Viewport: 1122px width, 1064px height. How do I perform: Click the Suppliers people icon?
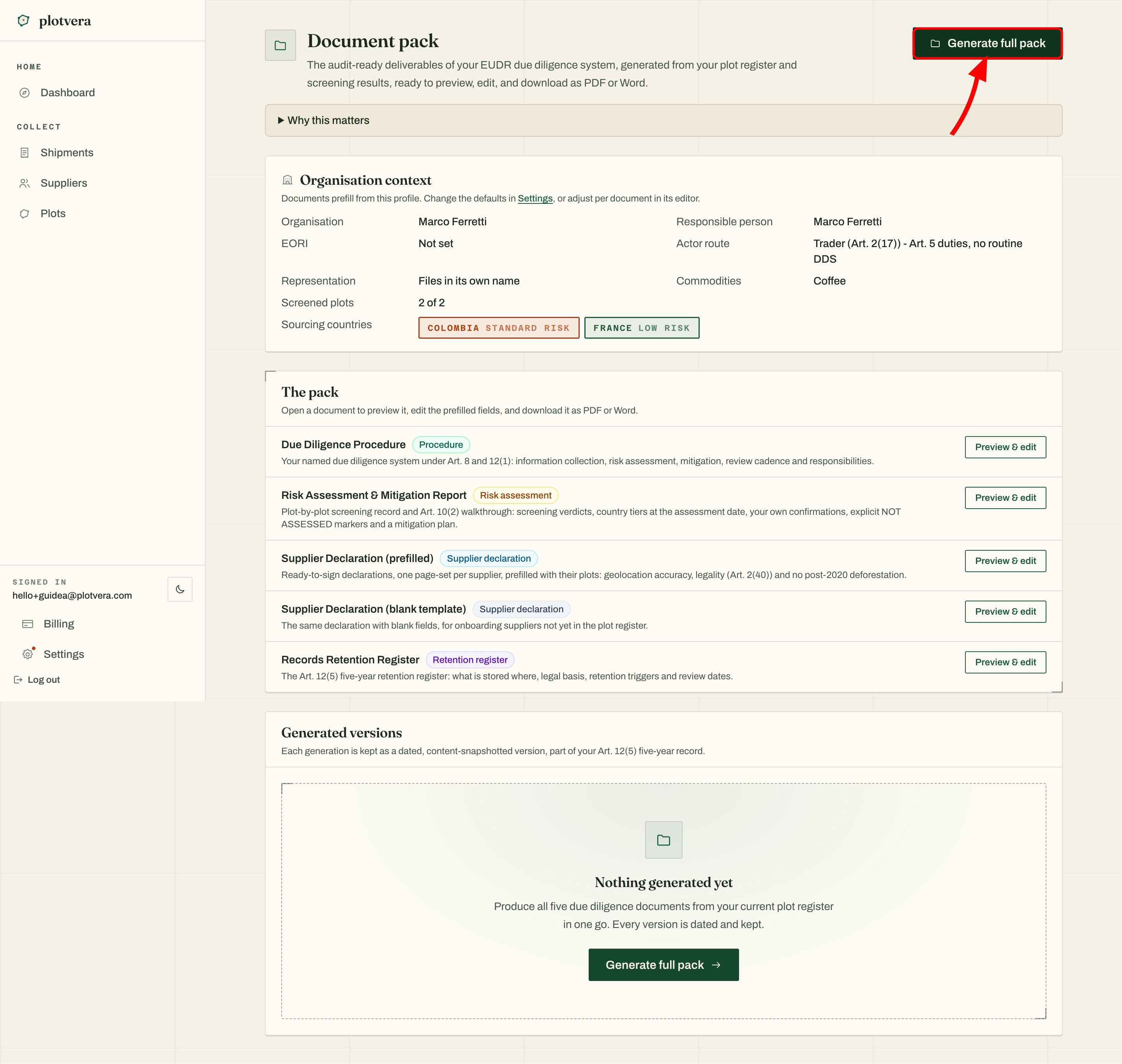25,183
